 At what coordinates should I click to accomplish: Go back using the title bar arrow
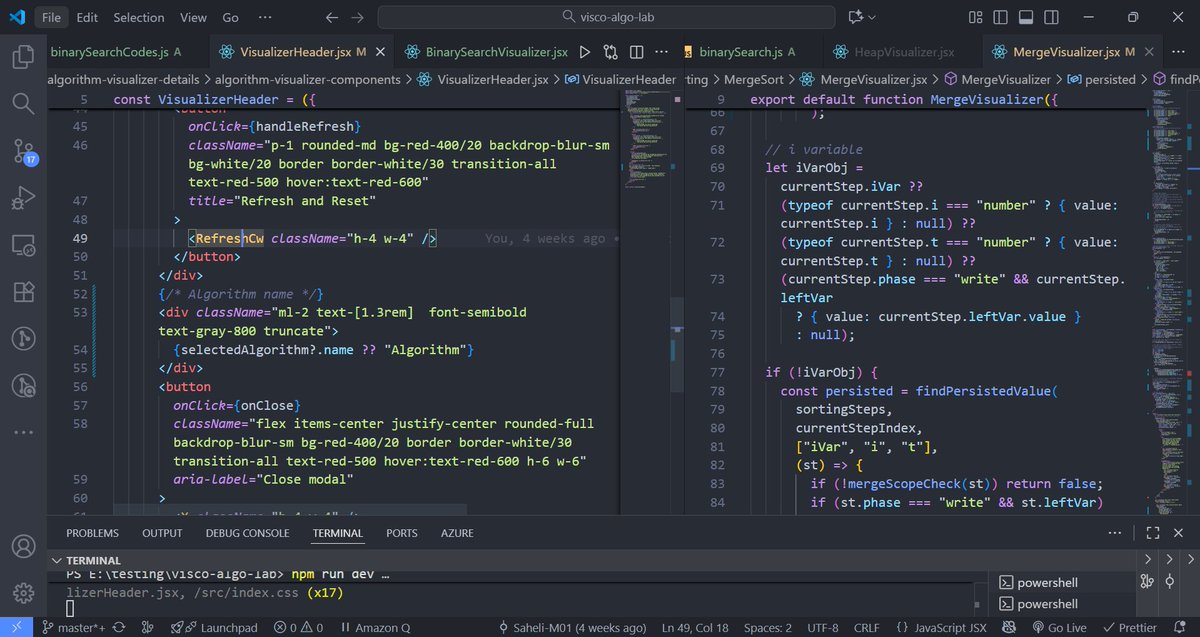[x=332, y=17]
